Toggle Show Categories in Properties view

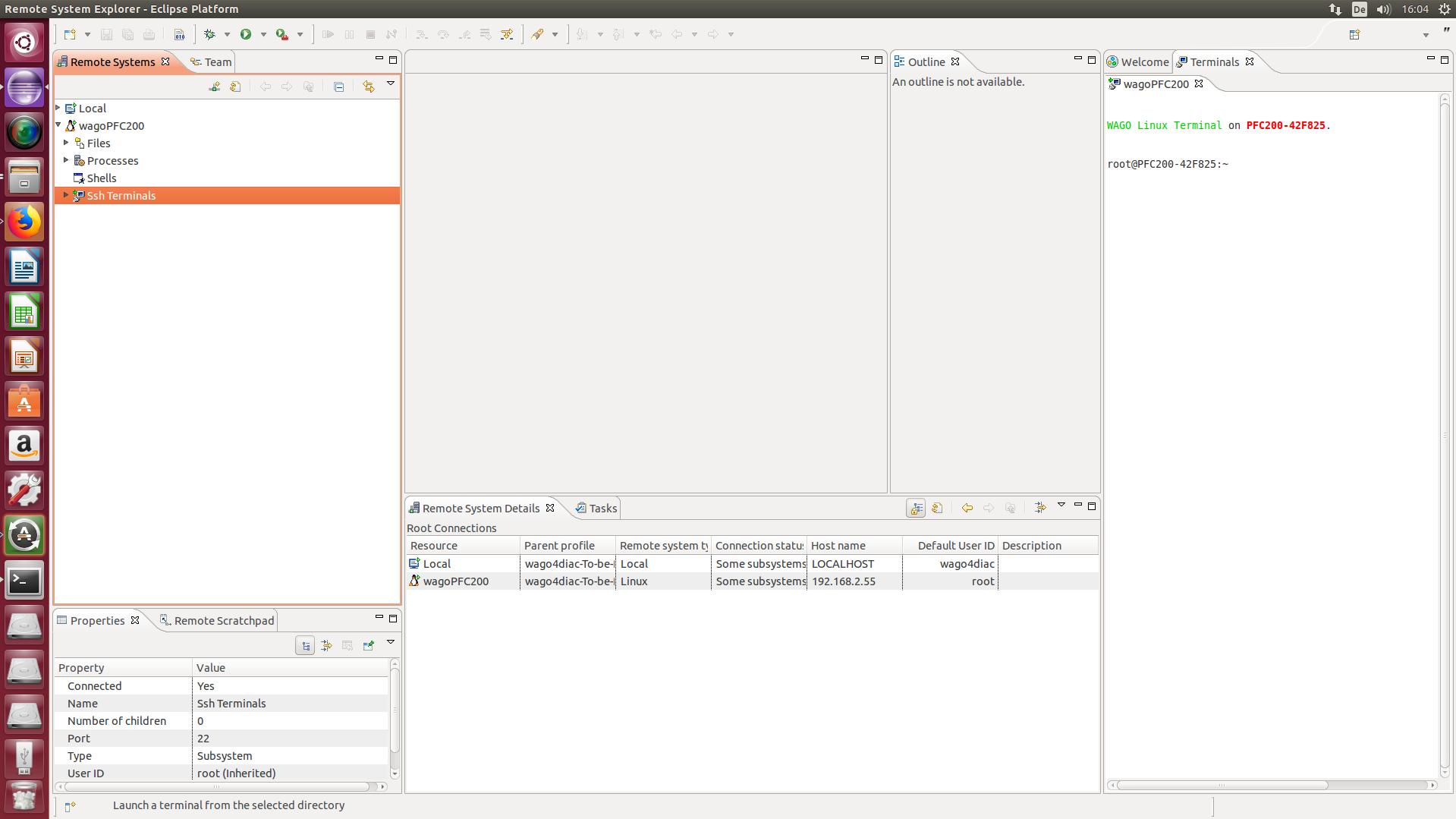pos(305,645)
